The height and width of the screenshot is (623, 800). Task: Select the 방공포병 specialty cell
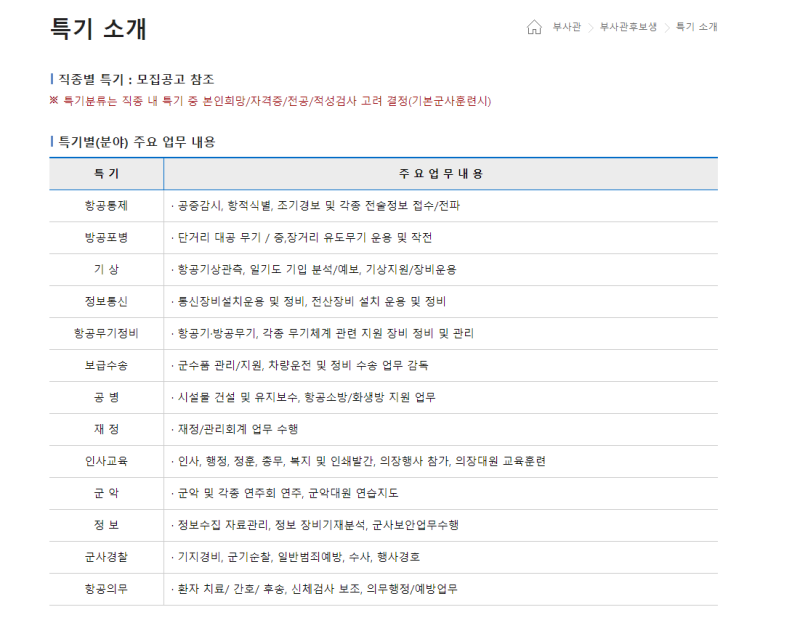tap(106, 238)
